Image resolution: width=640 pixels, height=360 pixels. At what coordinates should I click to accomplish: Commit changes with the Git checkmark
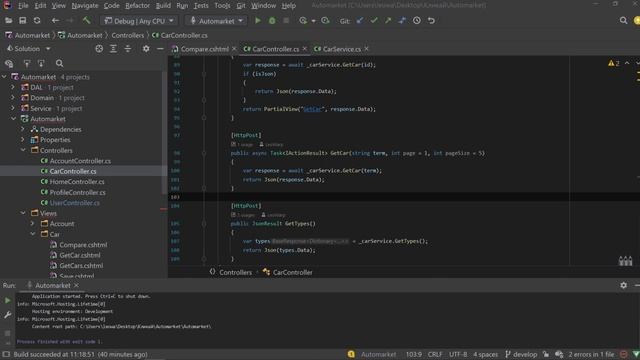[x=374, y=20]
